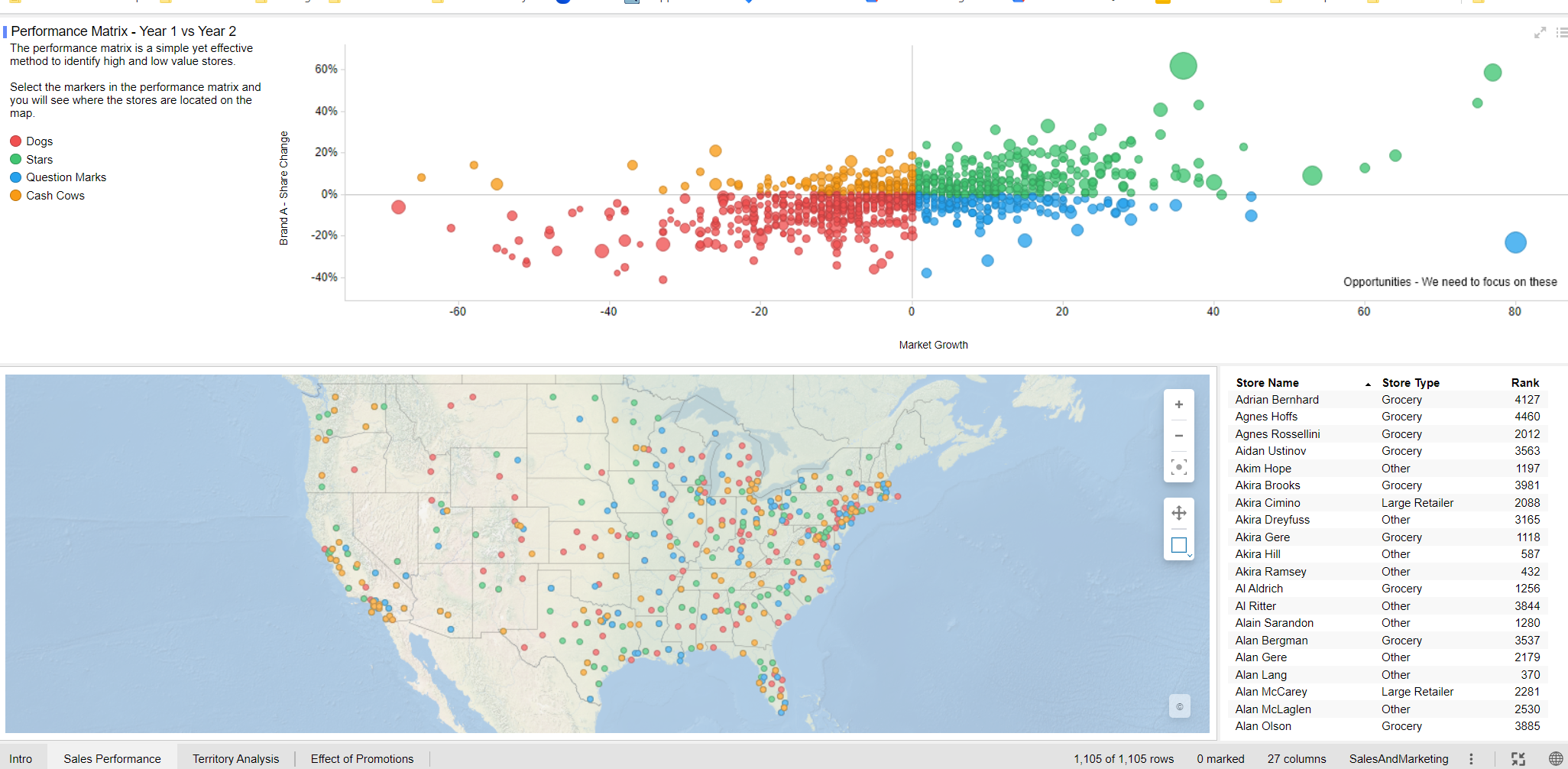Toggle the legend list icon on scatter plot
This screenshot has height=769, width=1568.
tap(1562, 33)
